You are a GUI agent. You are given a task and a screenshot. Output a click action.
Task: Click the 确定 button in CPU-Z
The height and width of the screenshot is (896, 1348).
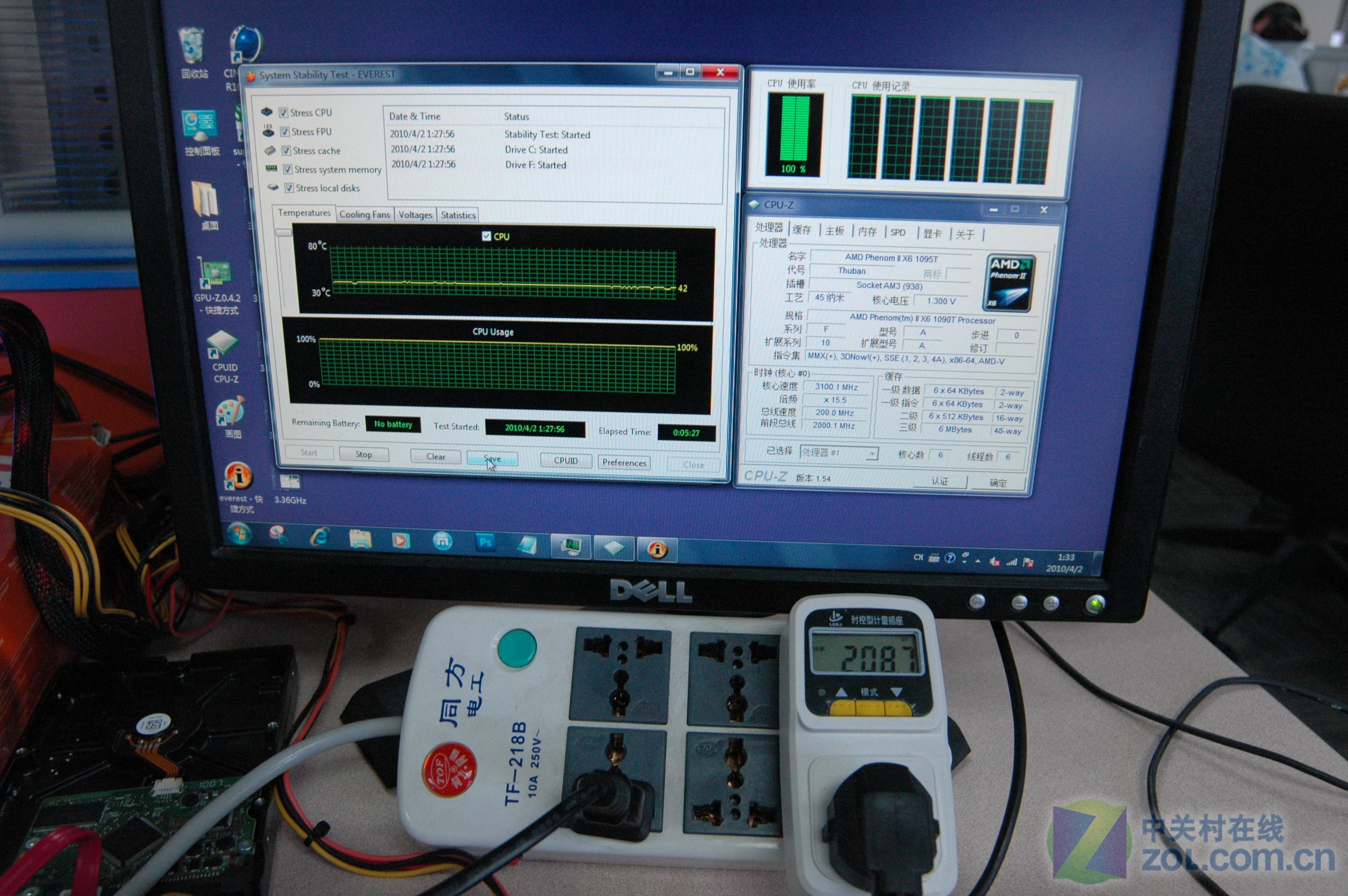tap(998, 483)
